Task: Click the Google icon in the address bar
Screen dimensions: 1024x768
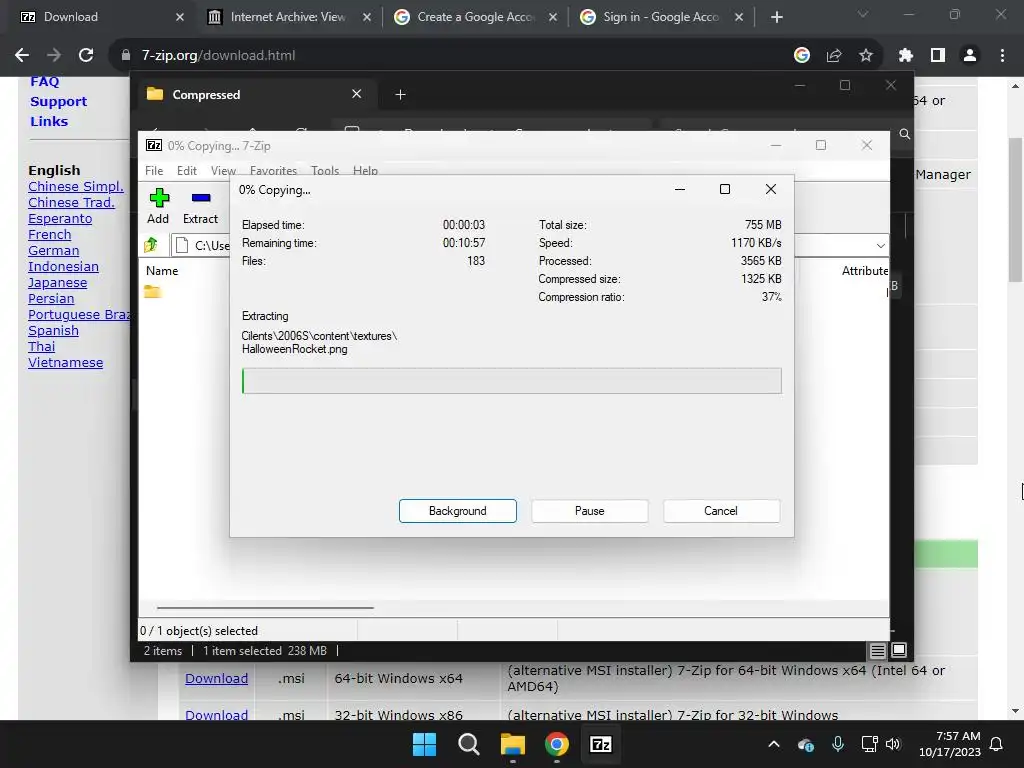Action: click(x=802, y=56)
